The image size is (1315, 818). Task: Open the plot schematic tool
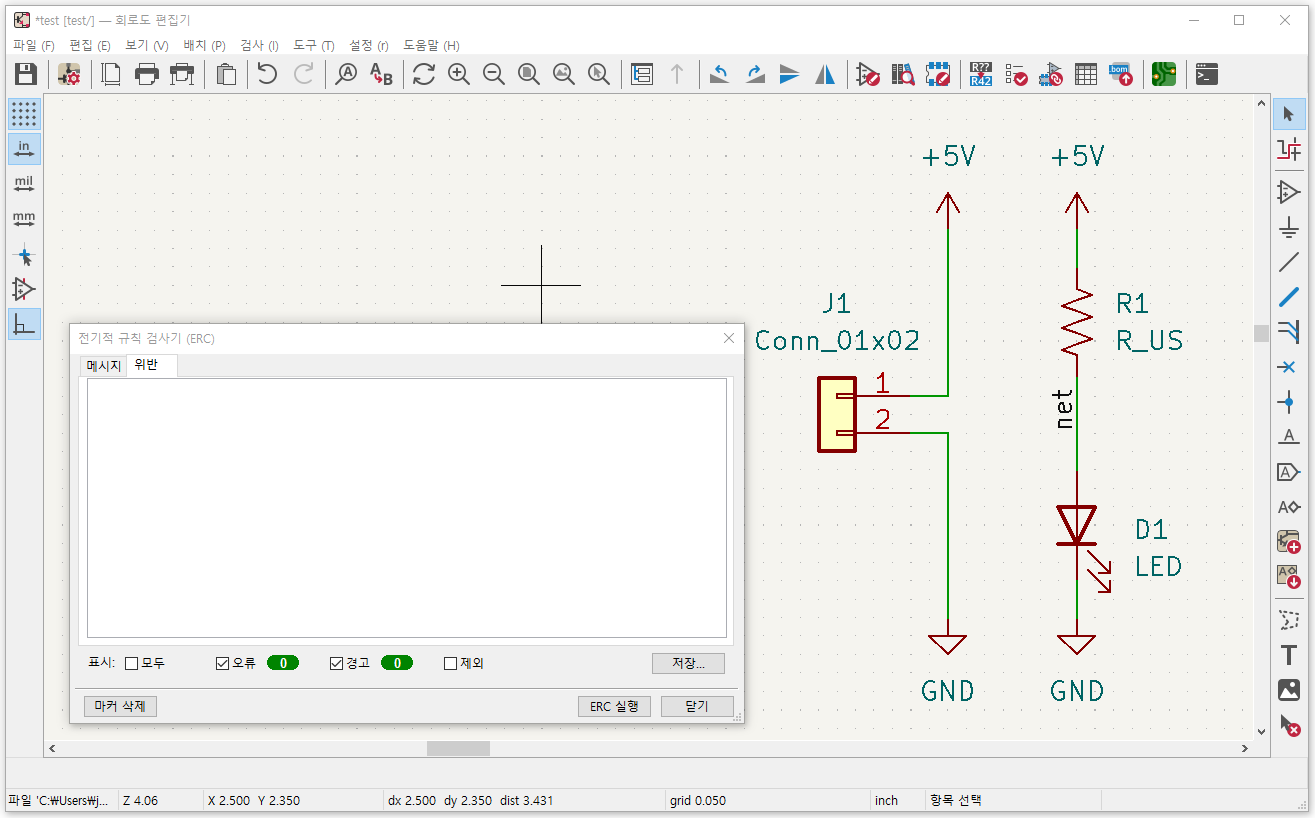pos(182,74)
